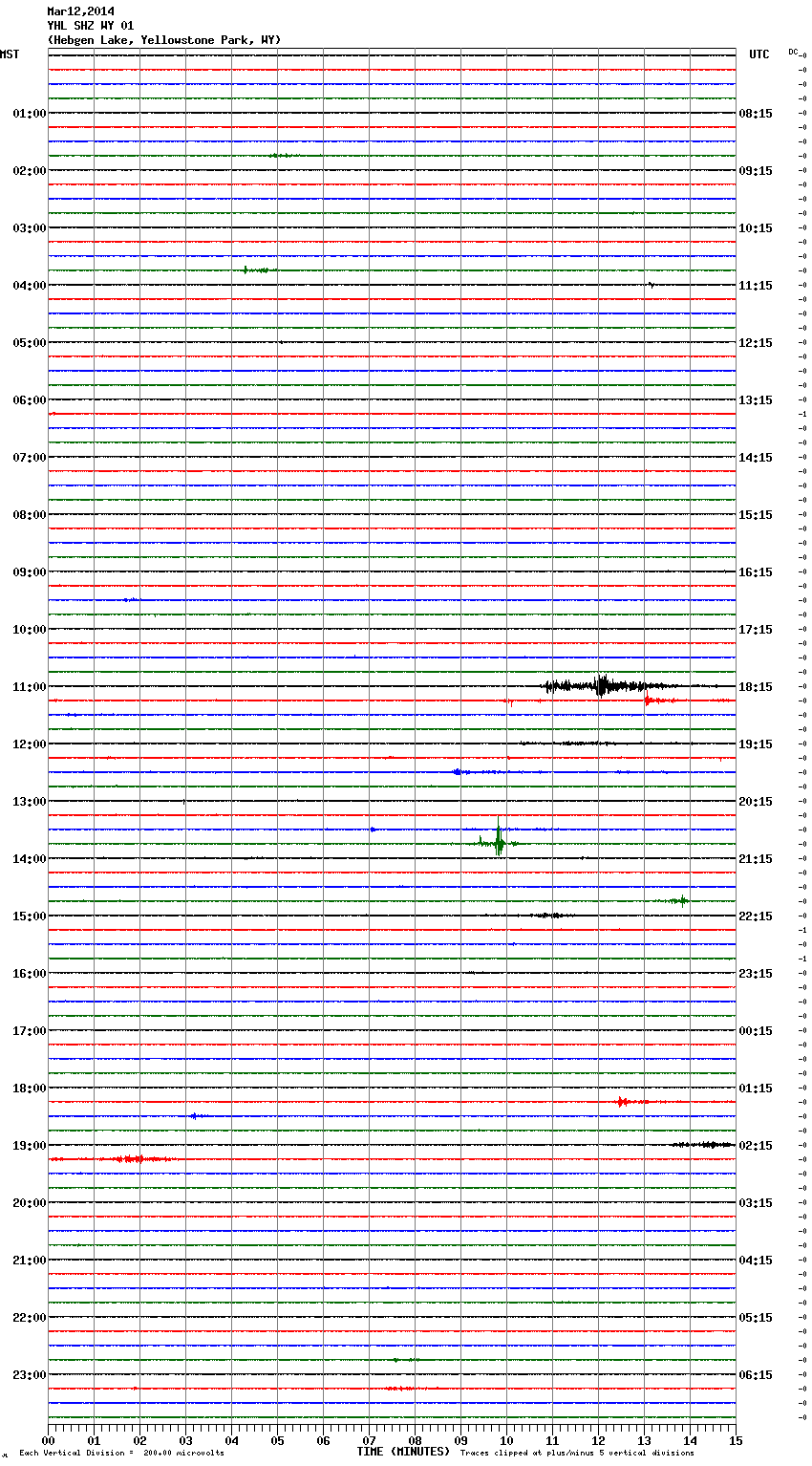Click the date label Mar12,2014
This screenshot has width=812, height=1466.
[x=80, y=11]
